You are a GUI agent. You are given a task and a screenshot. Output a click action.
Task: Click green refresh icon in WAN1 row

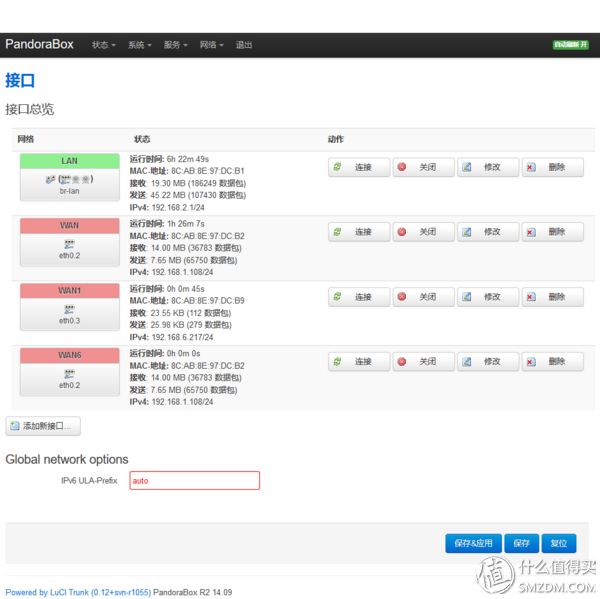click(x=337, y=297)
